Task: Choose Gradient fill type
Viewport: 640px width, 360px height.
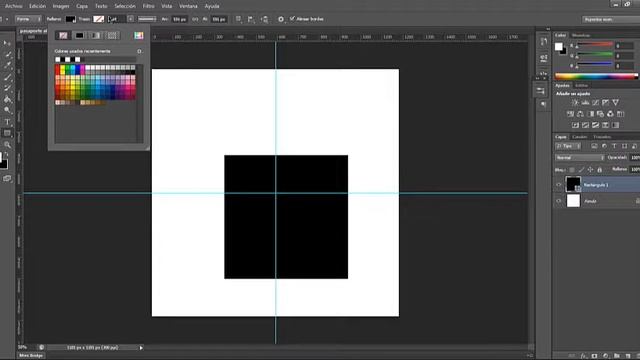Action: coord(95,36)
